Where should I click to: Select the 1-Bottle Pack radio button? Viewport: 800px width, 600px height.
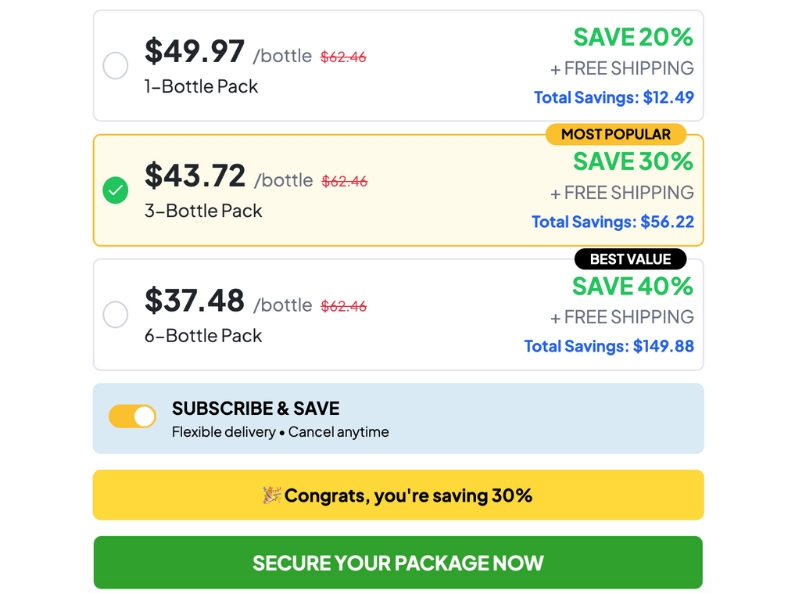click(x=116, y=66)
